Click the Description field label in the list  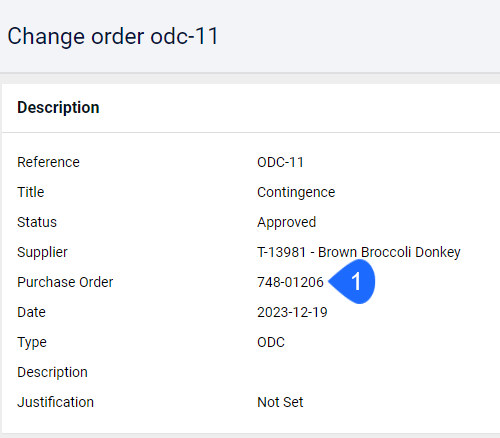(x=52, y=373)
